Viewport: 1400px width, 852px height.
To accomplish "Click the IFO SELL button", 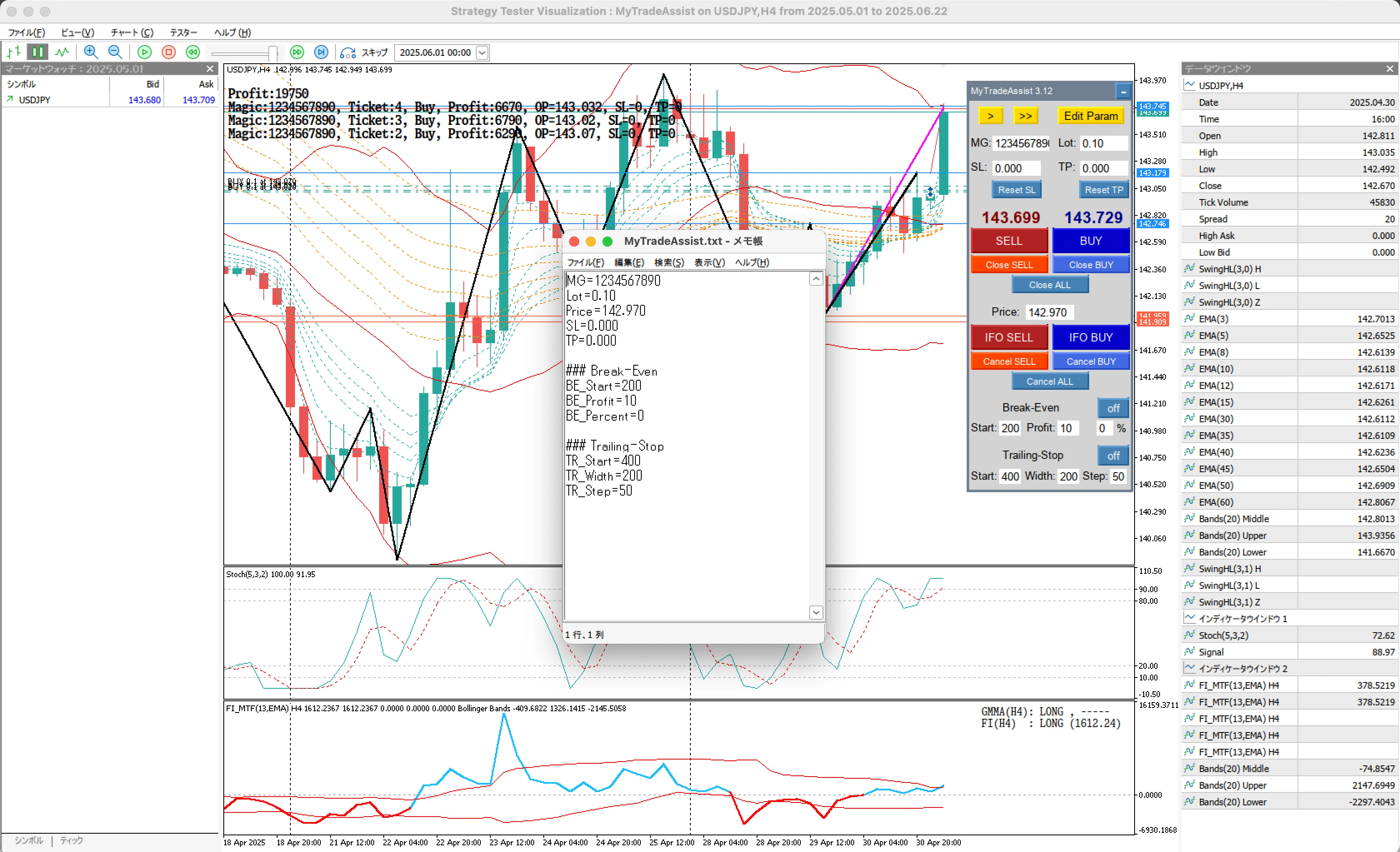I will point(1009,337).
